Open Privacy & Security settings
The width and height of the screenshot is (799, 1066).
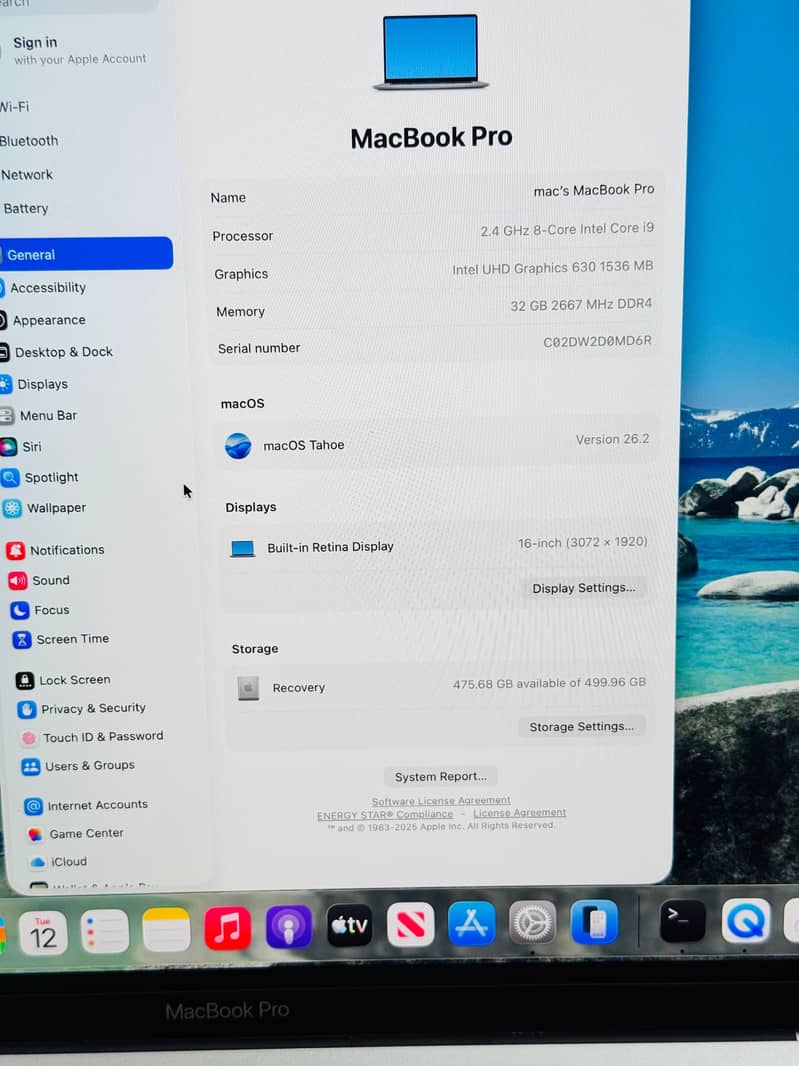click(x=82, y=708)
